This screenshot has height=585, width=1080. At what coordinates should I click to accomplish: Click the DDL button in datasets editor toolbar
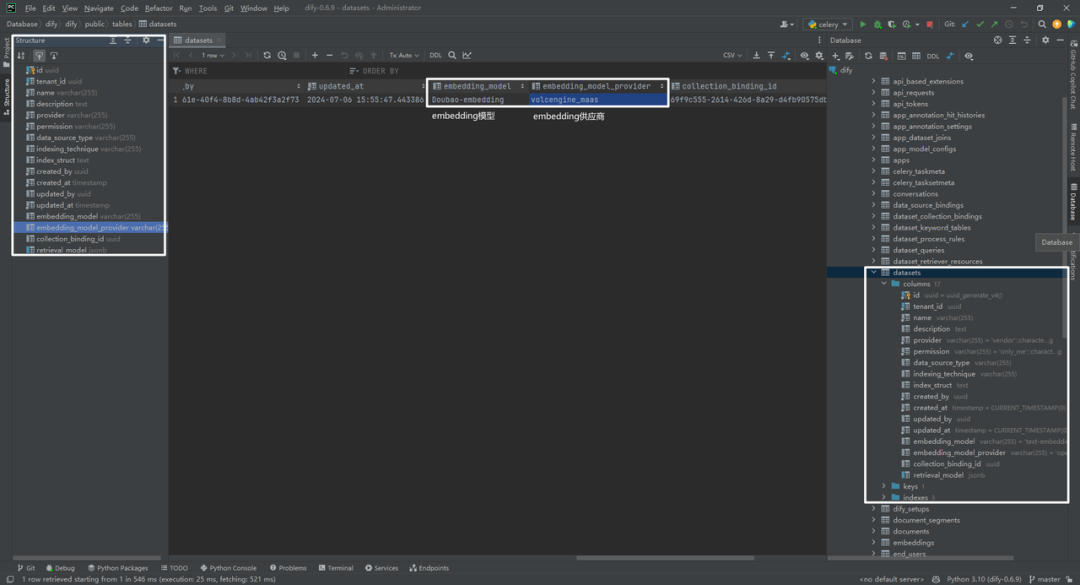(x=435, y=55)
